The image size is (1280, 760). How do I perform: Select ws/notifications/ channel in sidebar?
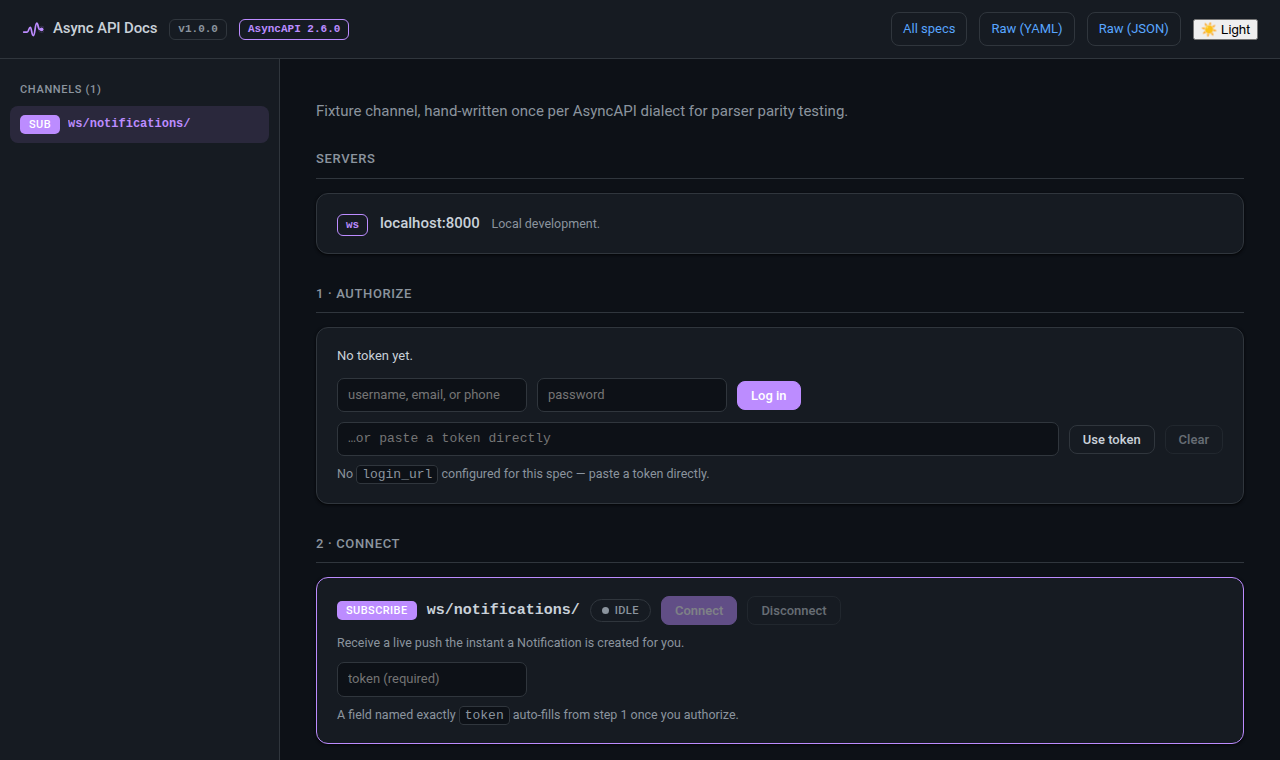point(139,124)
